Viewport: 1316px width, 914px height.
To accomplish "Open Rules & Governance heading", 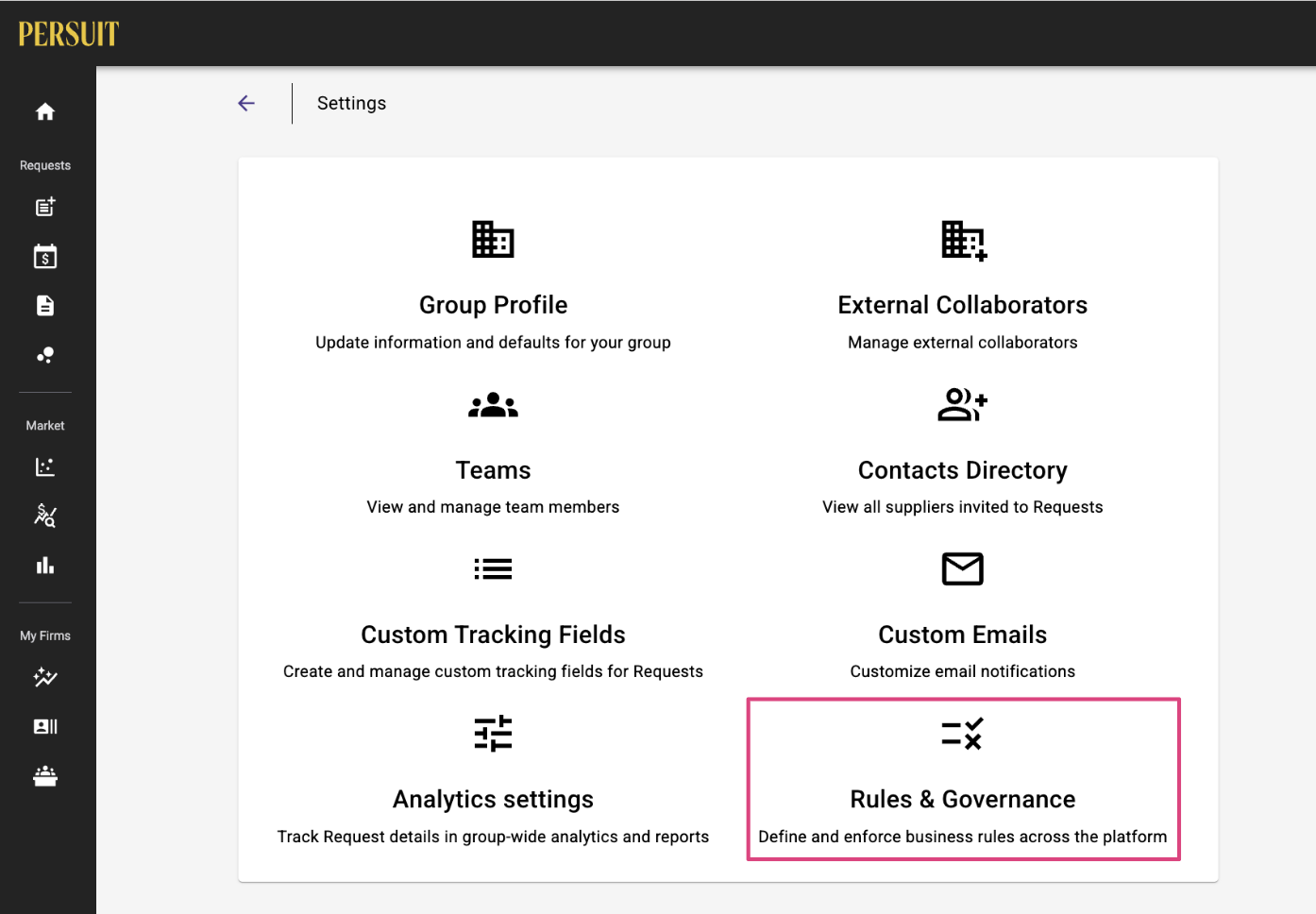I will coord(963,800).
